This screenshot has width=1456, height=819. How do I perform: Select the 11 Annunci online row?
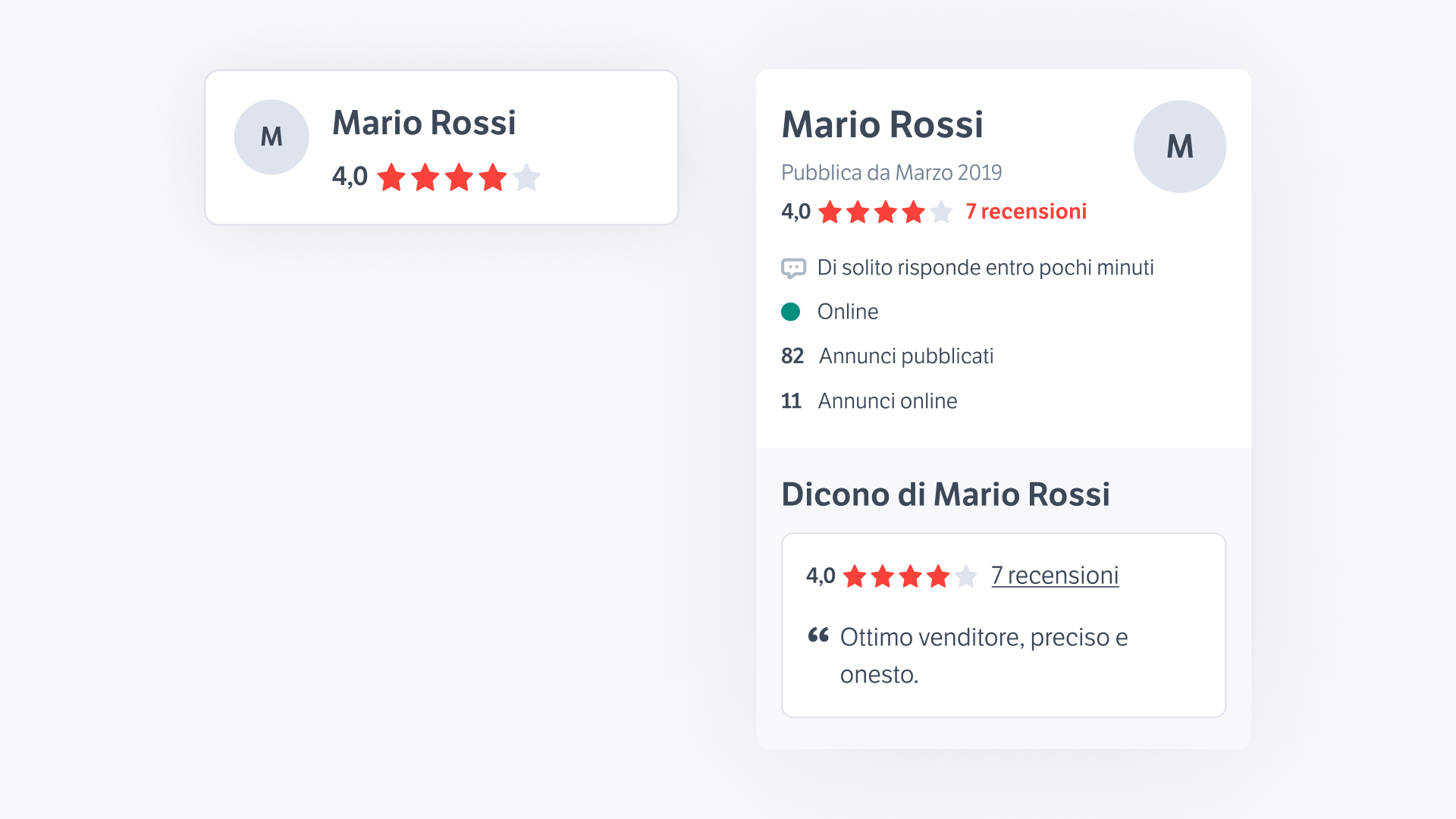(x=869, y=400)
